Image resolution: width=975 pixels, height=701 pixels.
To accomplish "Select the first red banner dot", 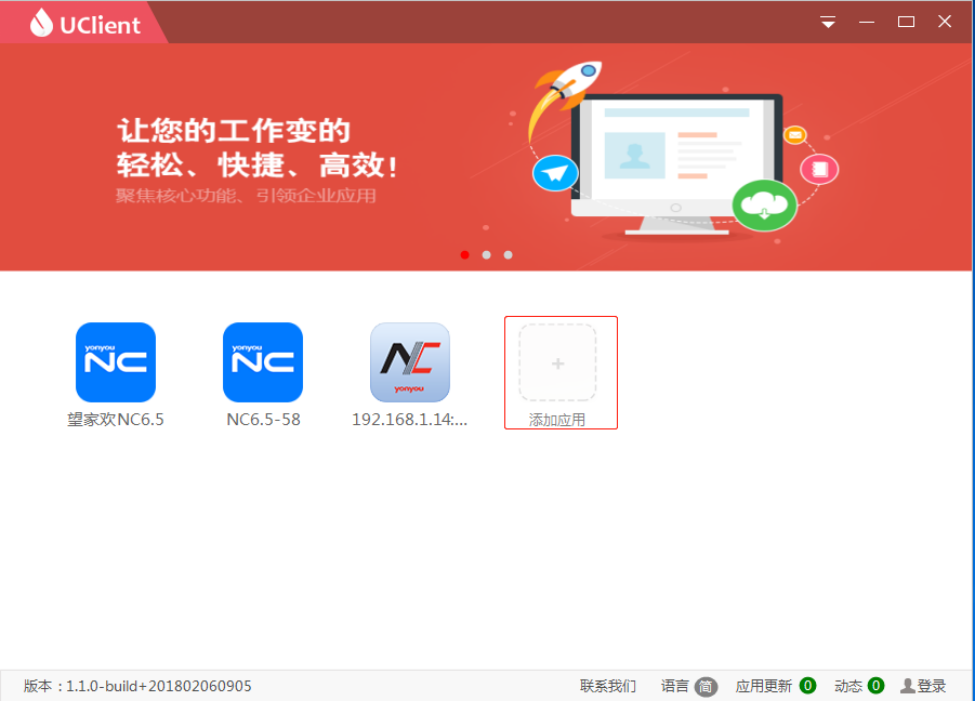I will pos(464,255).
